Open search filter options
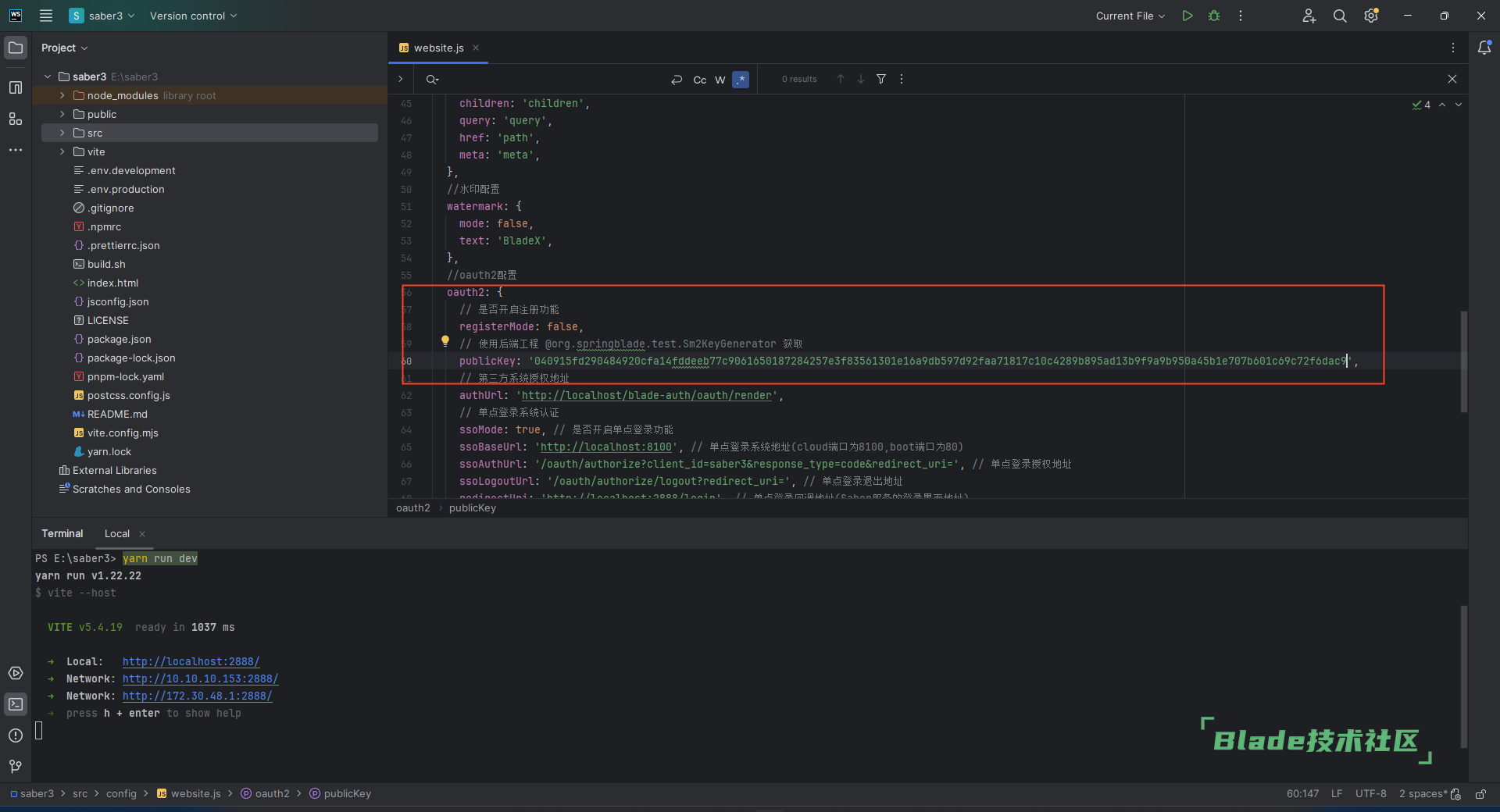The height and width of the screenshot is (812, 1500). [x=881, y=79]
